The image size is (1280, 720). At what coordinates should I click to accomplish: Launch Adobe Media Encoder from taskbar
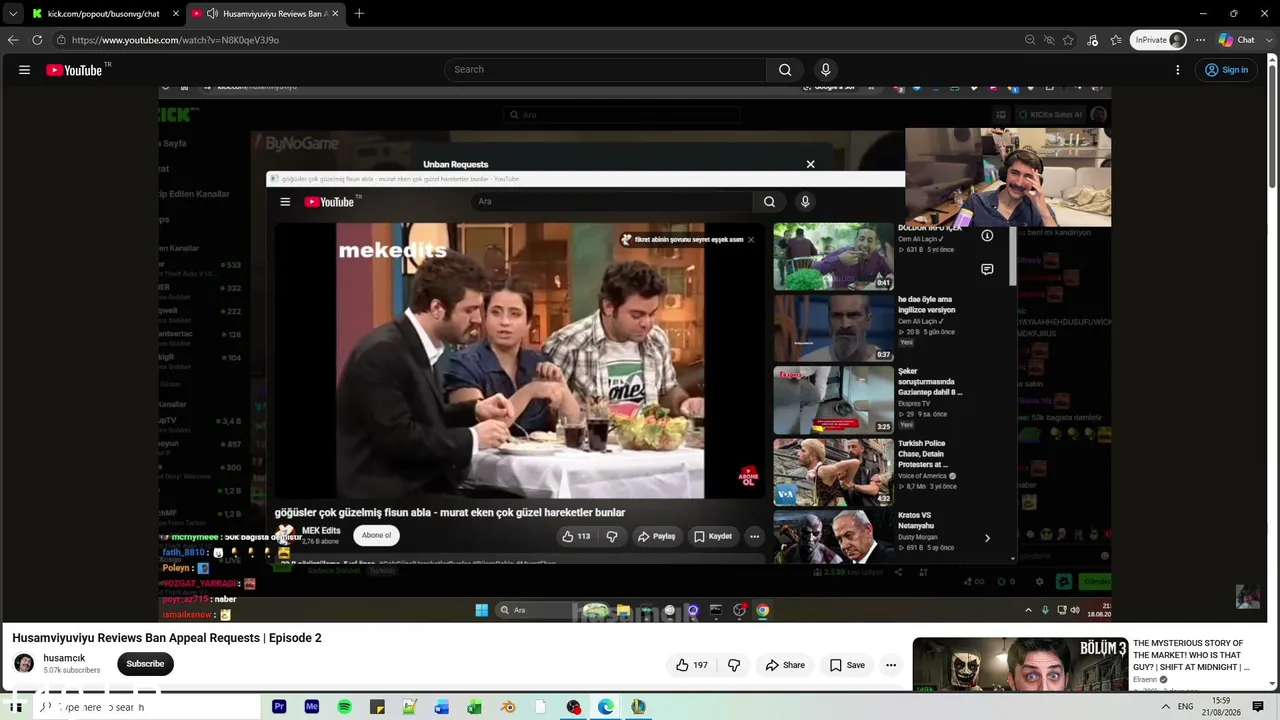312,707
